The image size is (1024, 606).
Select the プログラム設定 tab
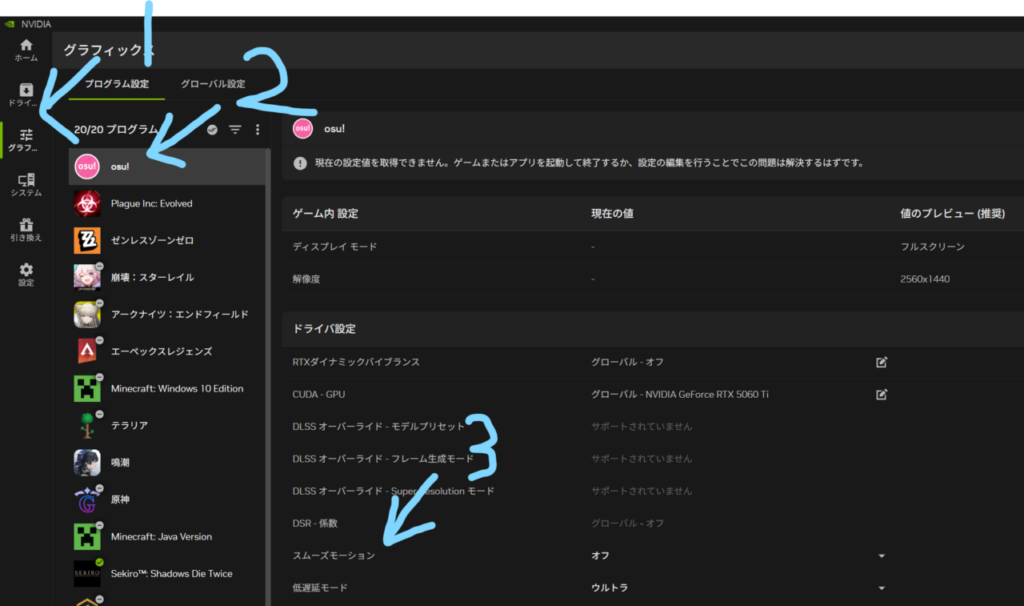[117, 84]
